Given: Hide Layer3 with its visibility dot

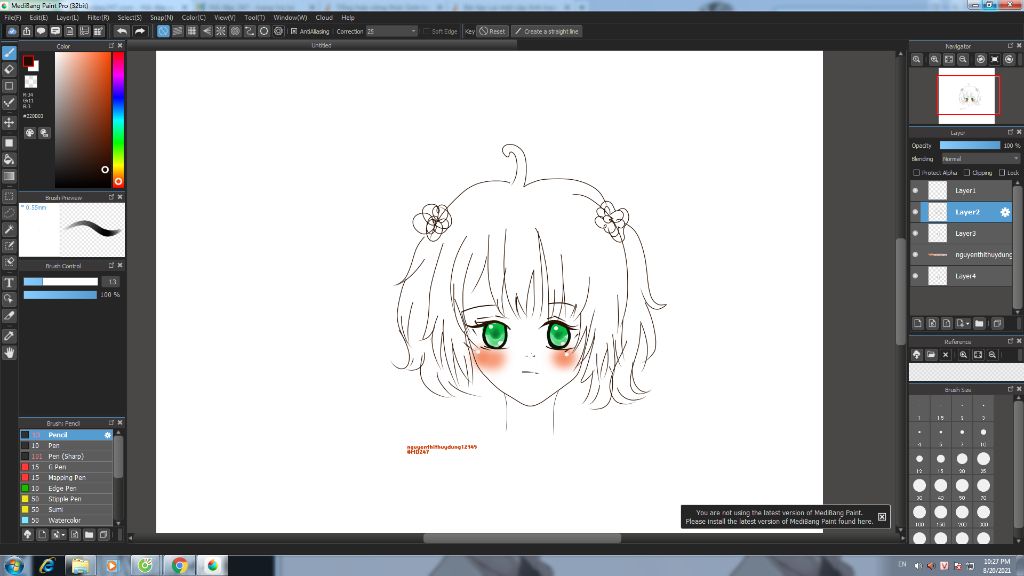Looking at the screenshot, I should point(915,233).
